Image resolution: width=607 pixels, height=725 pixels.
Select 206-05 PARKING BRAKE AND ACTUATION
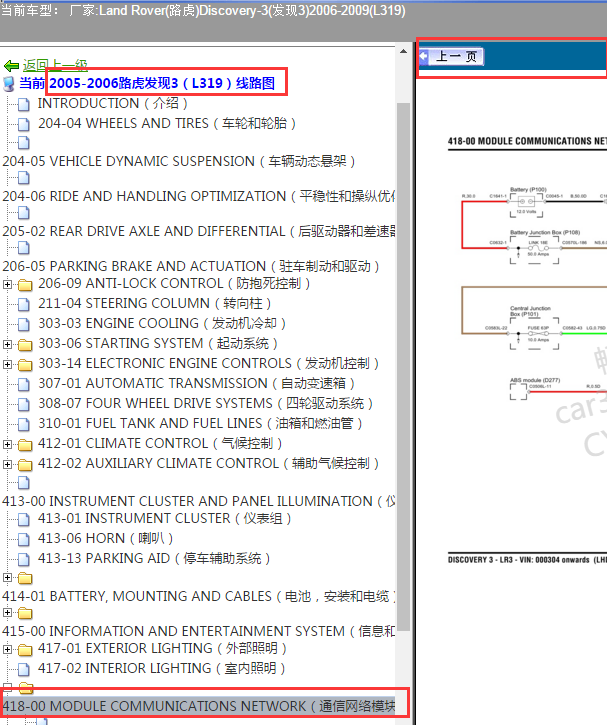point(190,266)
